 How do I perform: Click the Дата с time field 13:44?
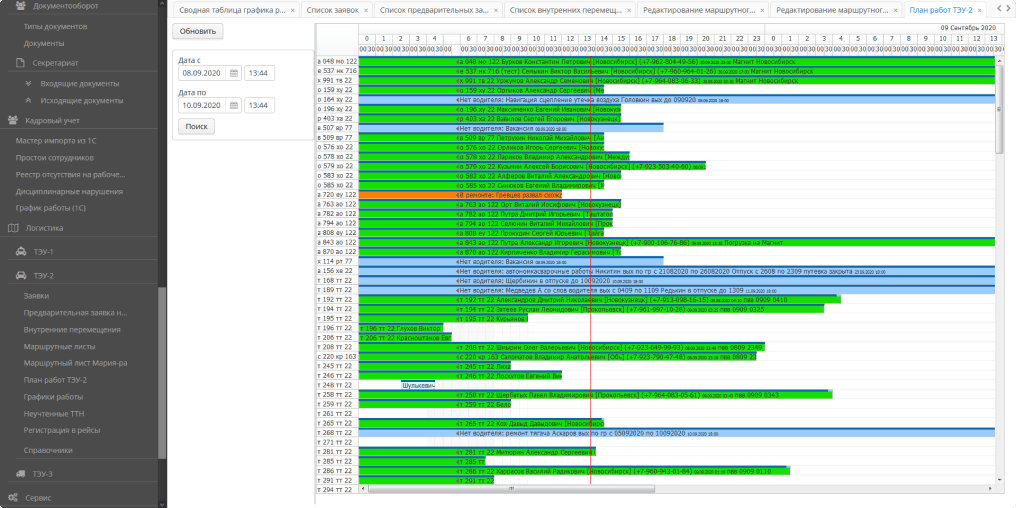259,73
